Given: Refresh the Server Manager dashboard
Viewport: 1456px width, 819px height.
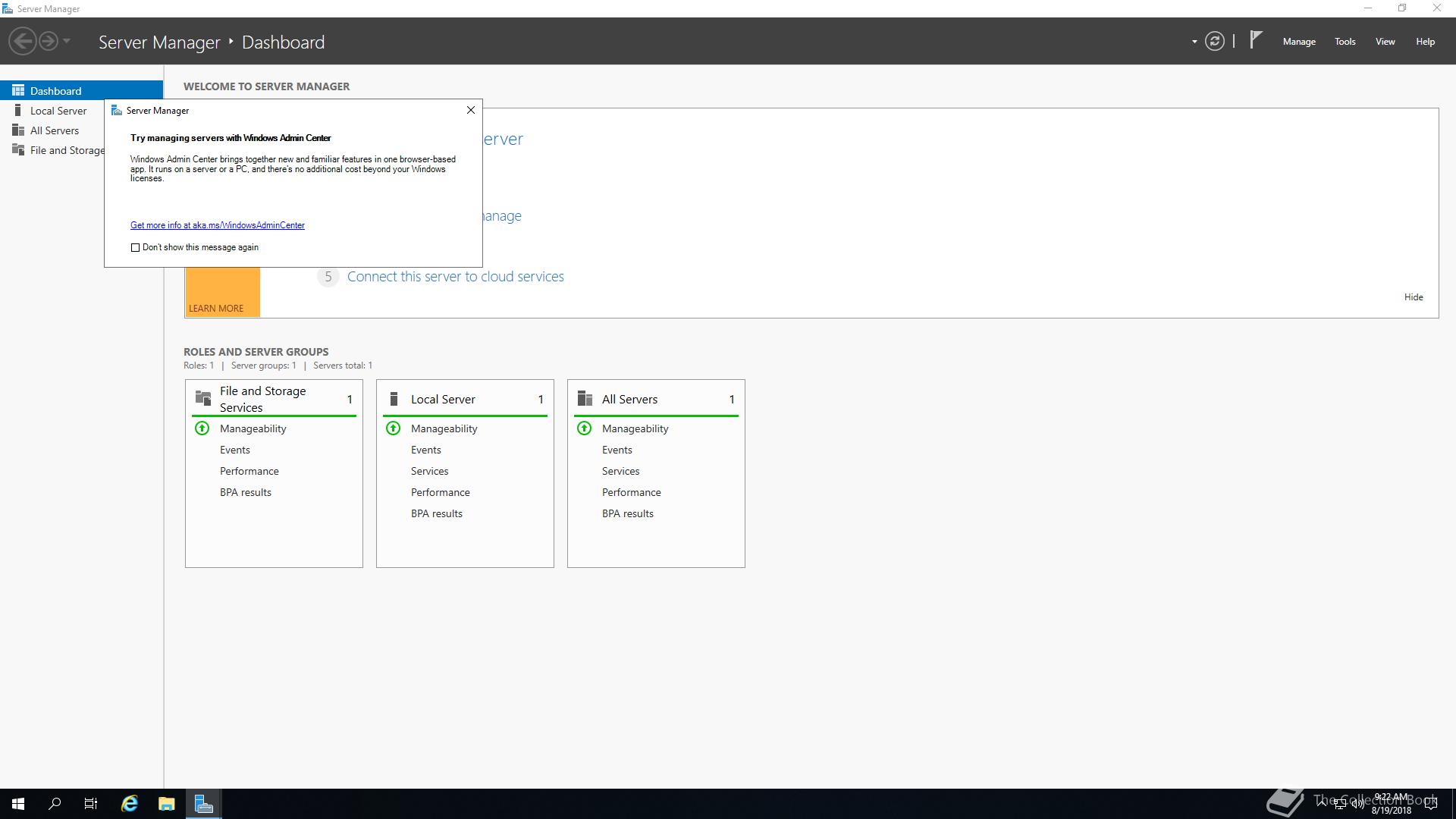Looking at the screenshot, I should pyautogui.click(x=1214, y=41).
